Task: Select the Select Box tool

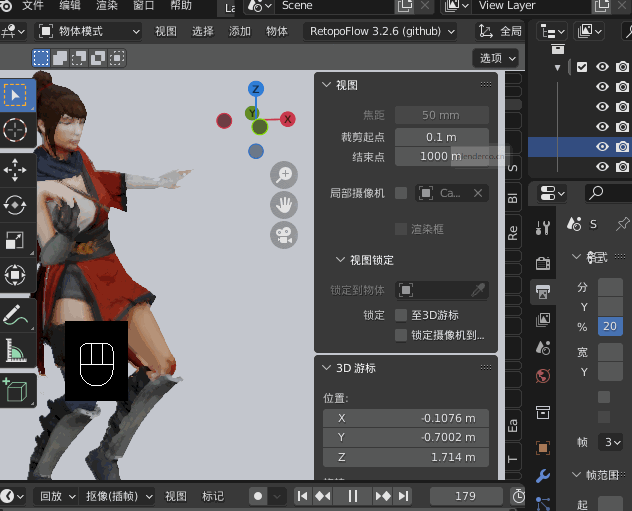Action: tap(15, 96)
